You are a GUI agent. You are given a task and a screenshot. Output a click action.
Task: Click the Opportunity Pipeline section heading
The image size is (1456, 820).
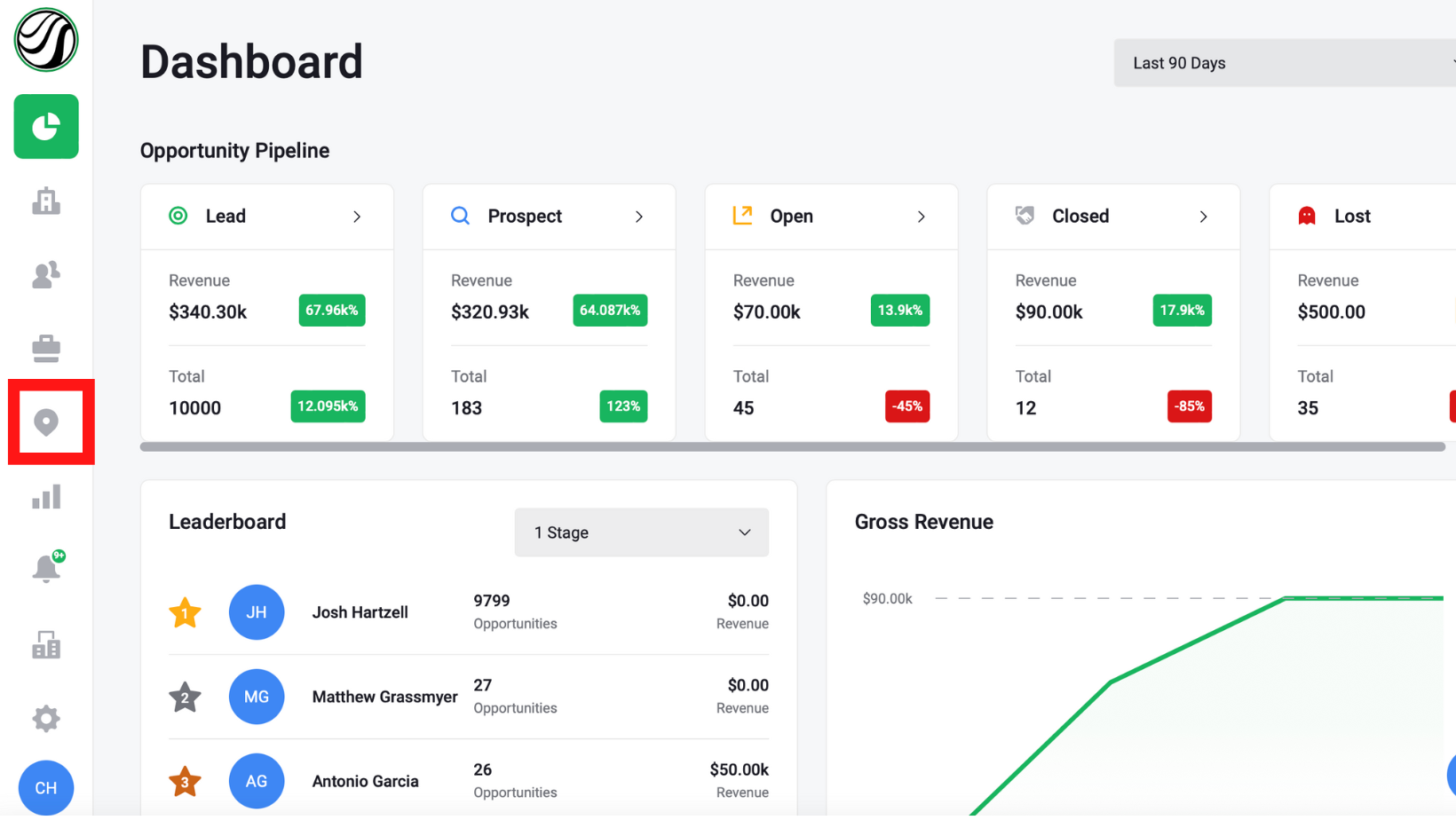pos(235,151)
